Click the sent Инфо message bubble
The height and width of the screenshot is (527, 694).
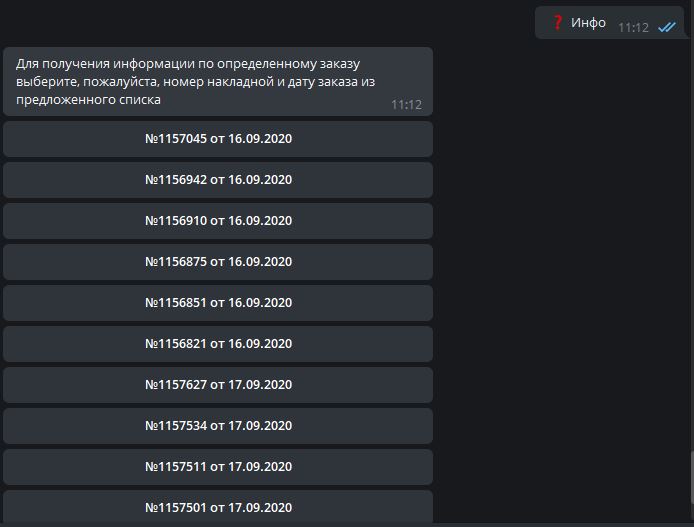610,23
